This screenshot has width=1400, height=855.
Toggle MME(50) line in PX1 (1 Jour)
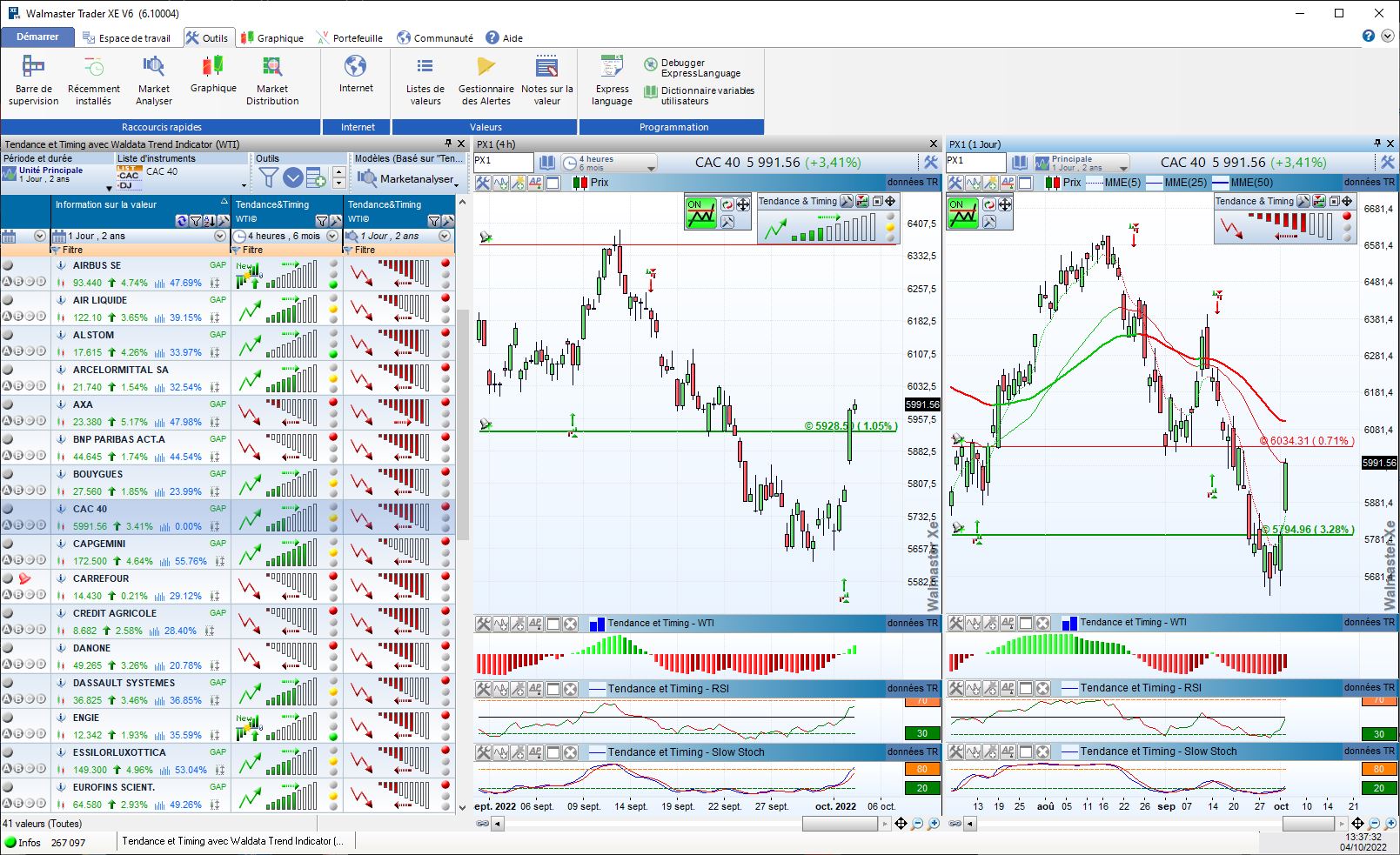tap(1243, 183)
